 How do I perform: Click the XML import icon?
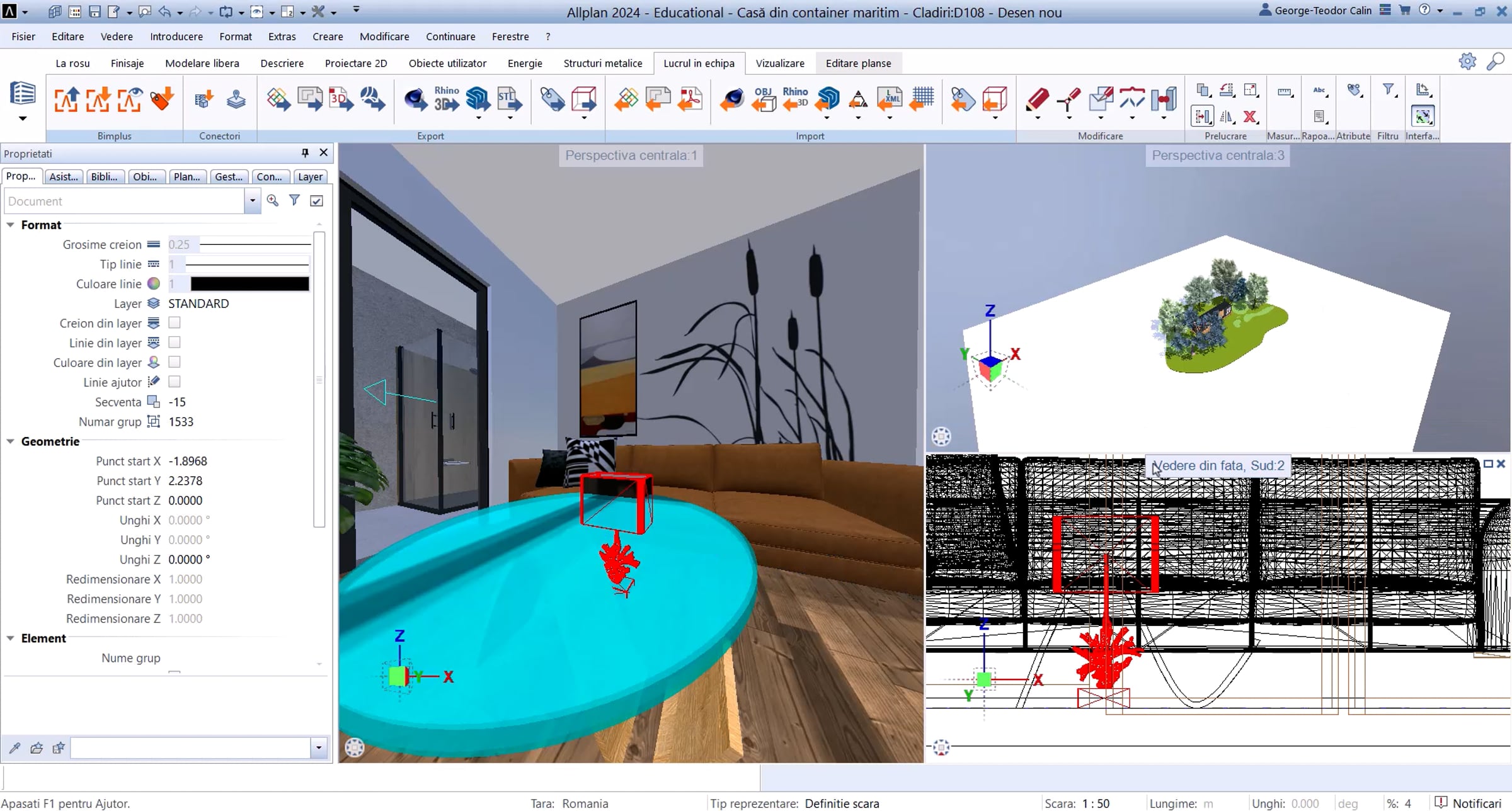(890, 99)
